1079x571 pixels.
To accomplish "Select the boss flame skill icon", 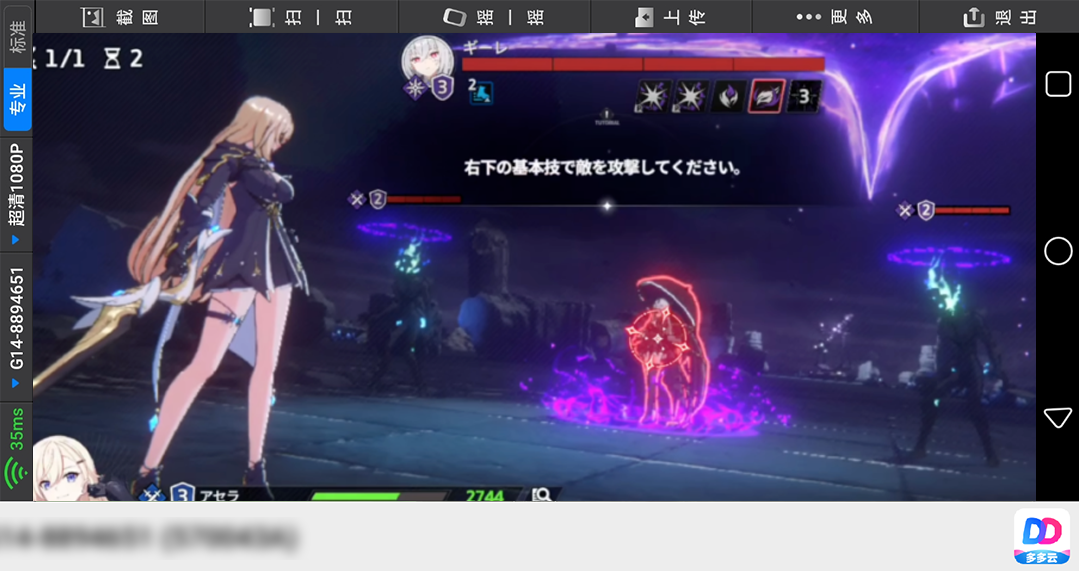I will [728, 96].
